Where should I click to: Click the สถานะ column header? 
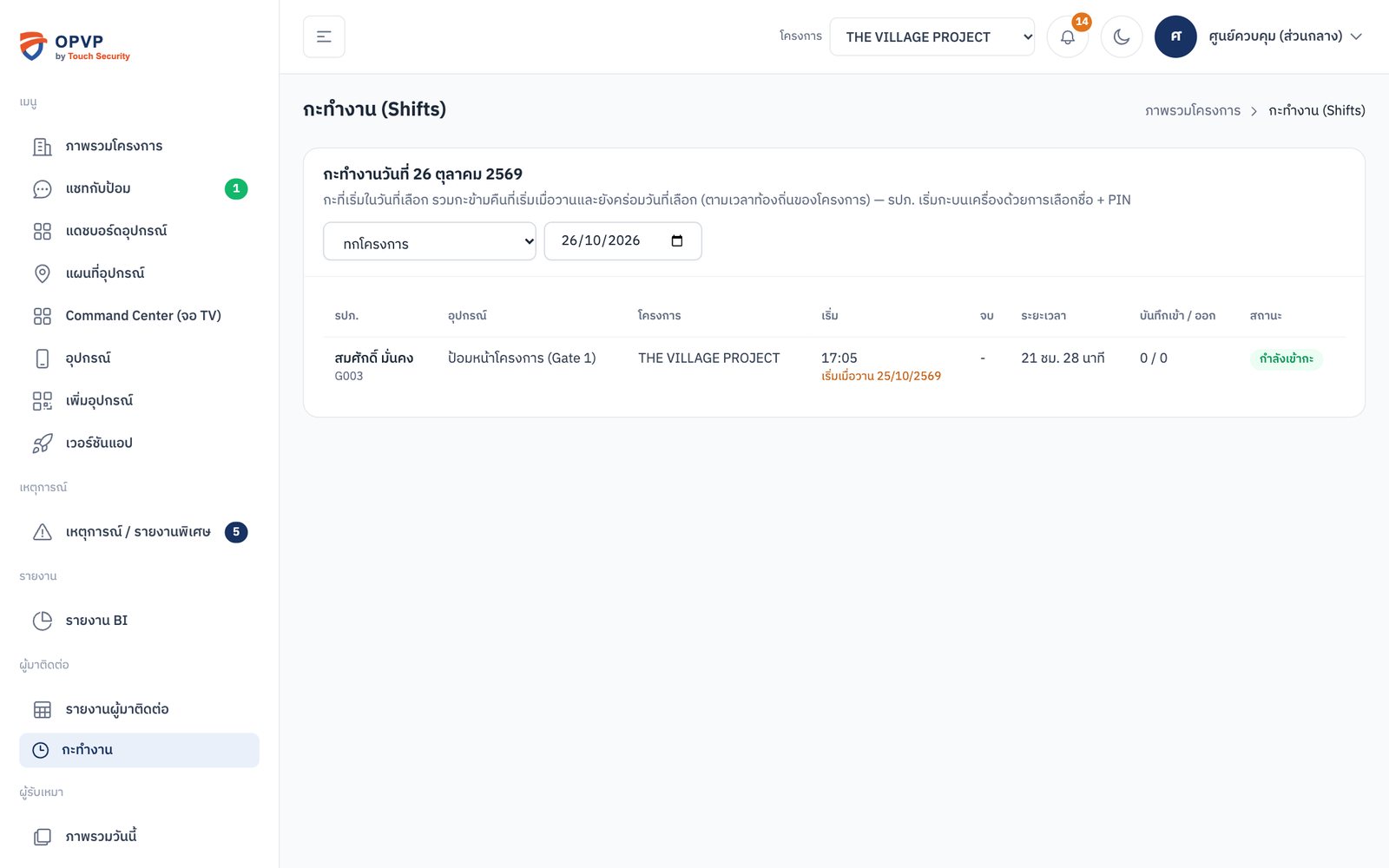pos(1266,315)
